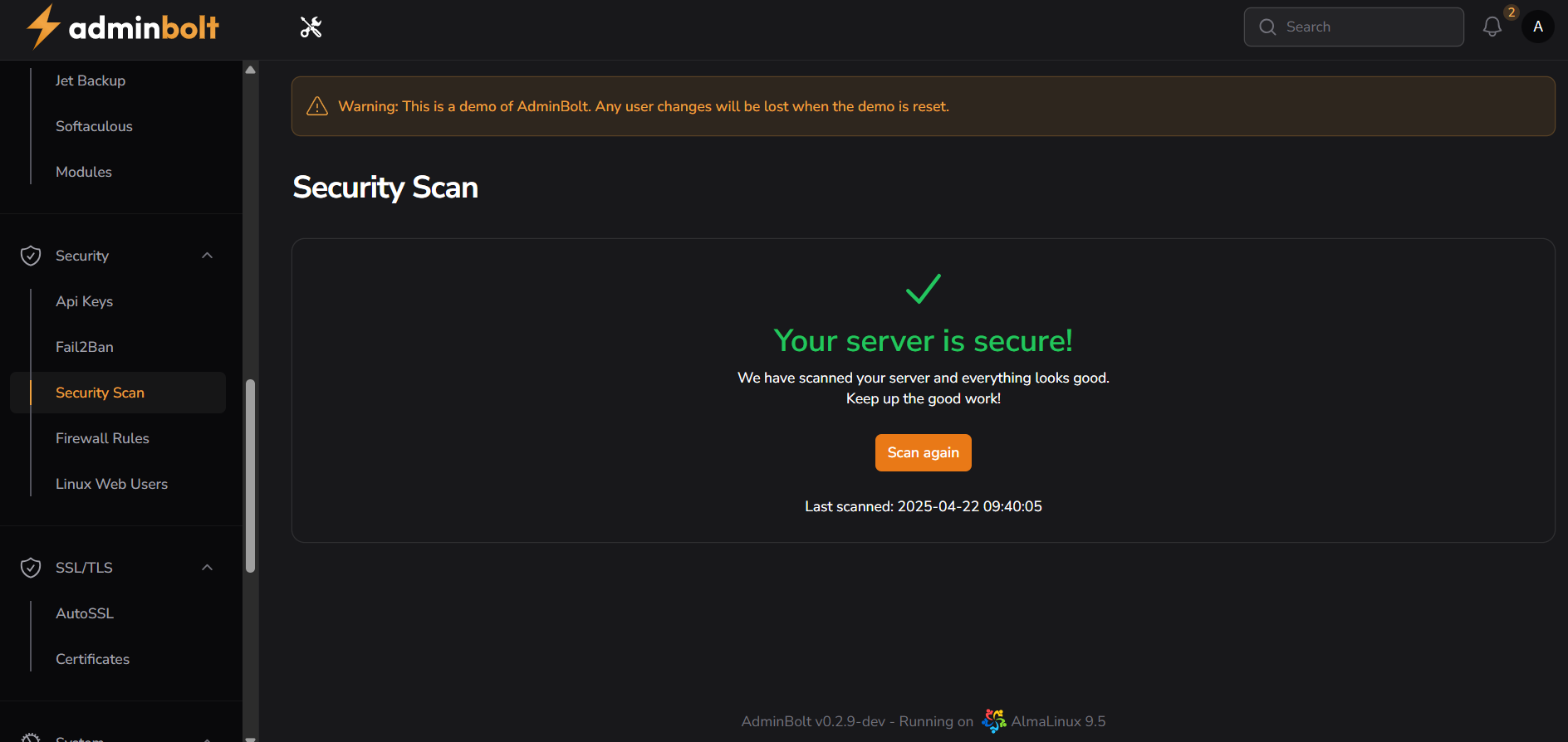This screenshot has height=742, width=1568.
Task: Click the sidebar scroll up arrow
Action: pyautogui.click(x=250, y=70)
